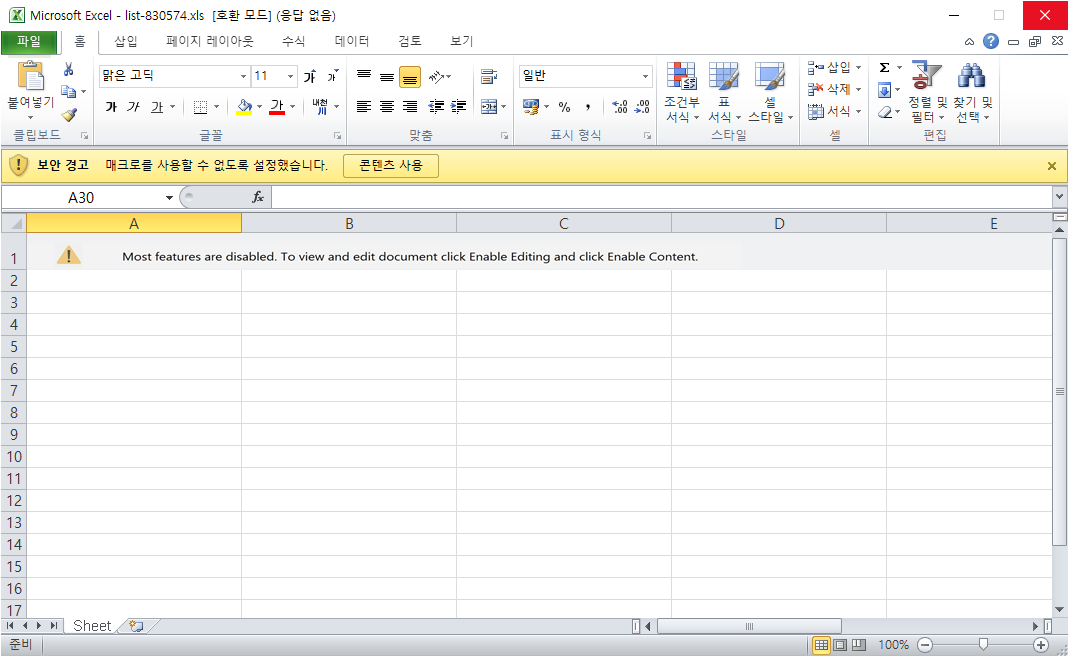The image size is (1069, 657).
Task: Increase indent icon
Action: point(459,107)
